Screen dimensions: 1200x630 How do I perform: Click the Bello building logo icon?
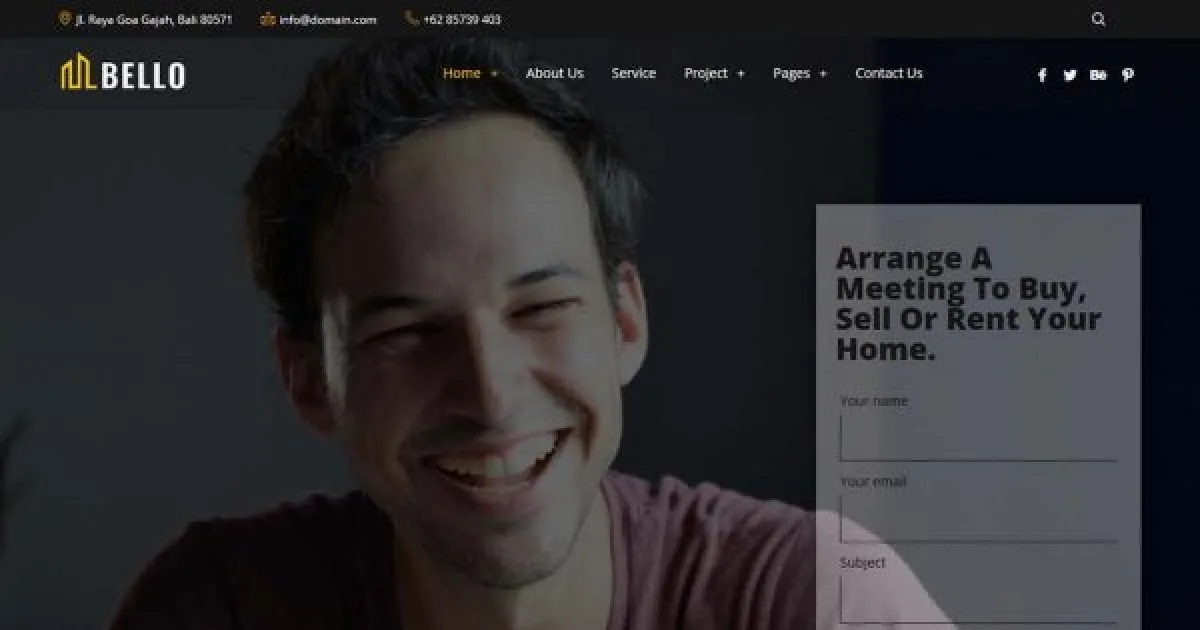pyautogui.click(x=78, y=72)
